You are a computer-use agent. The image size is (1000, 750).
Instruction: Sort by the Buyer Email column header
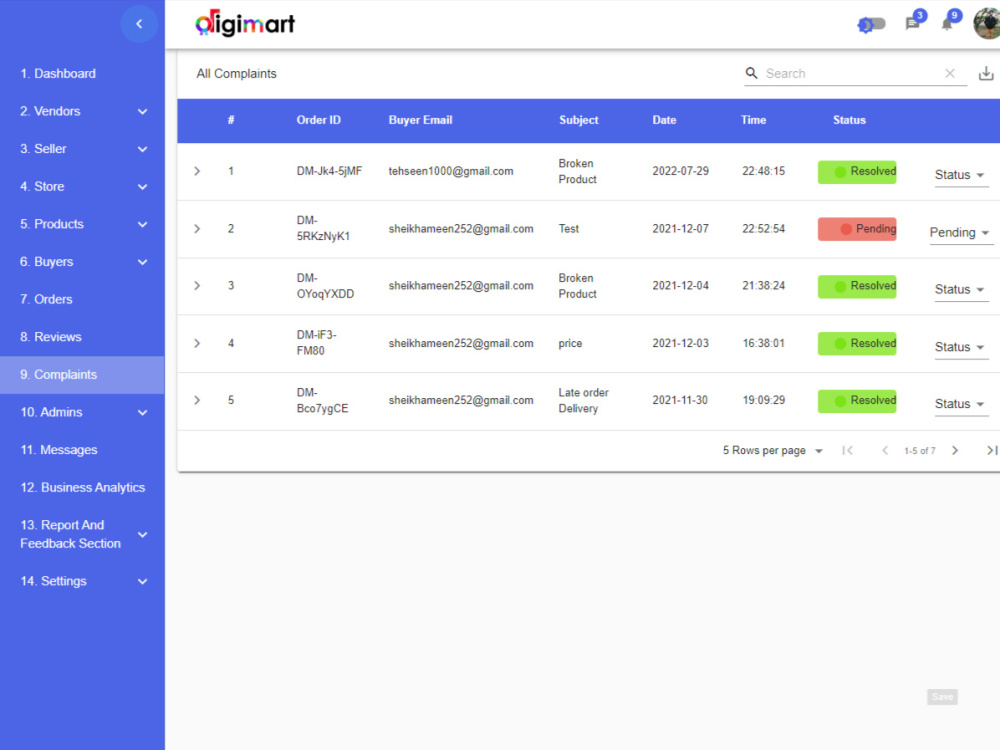tap(420, 120)
